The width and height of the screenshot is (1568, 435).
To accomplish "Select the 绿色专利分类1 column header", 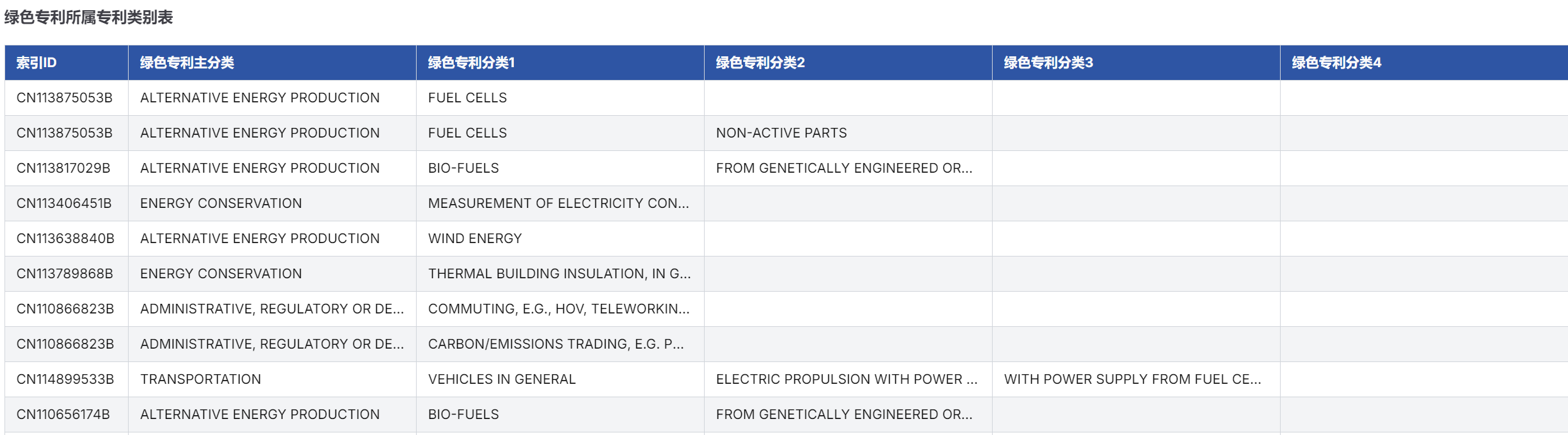I will pyautogui.click(x=471, y=63).
